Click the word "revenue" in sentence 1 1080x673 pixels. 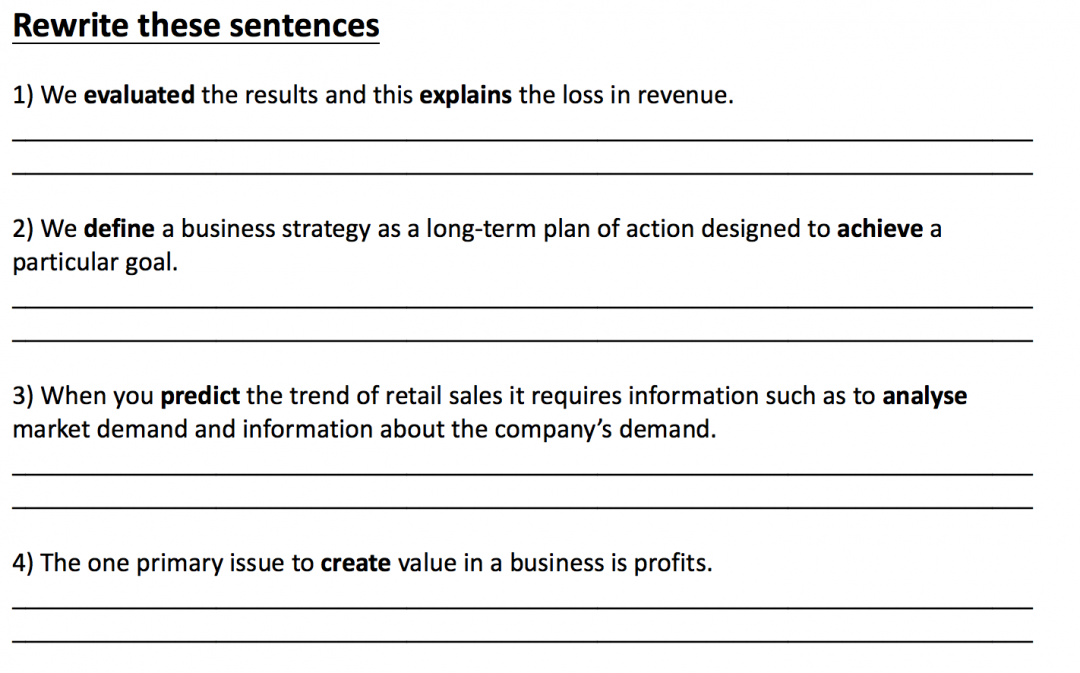(683, 96)
